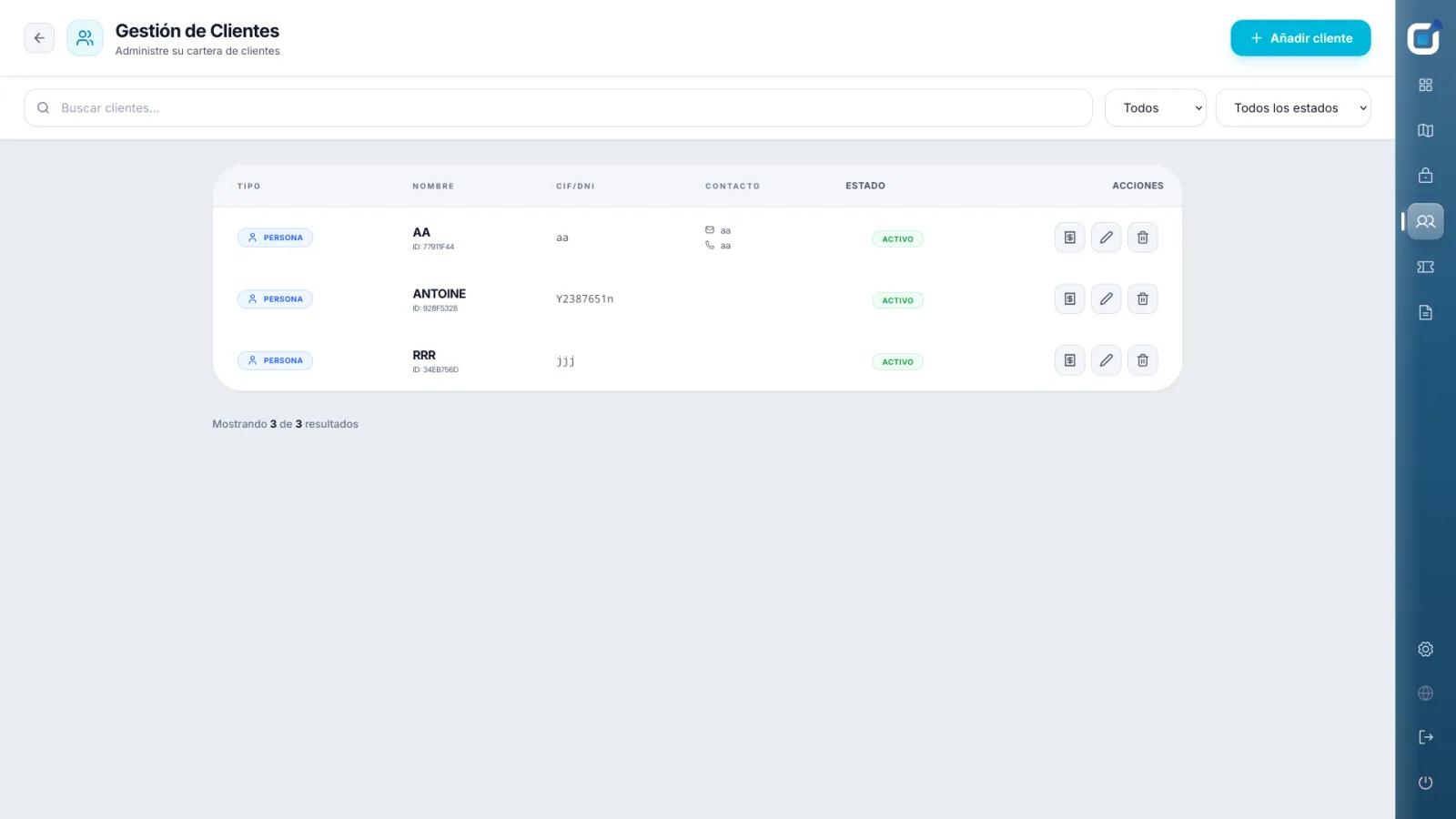Click the CIF value Y2387651n
The height and width of the screenshot is (819, 1456).
pos(585,298)
